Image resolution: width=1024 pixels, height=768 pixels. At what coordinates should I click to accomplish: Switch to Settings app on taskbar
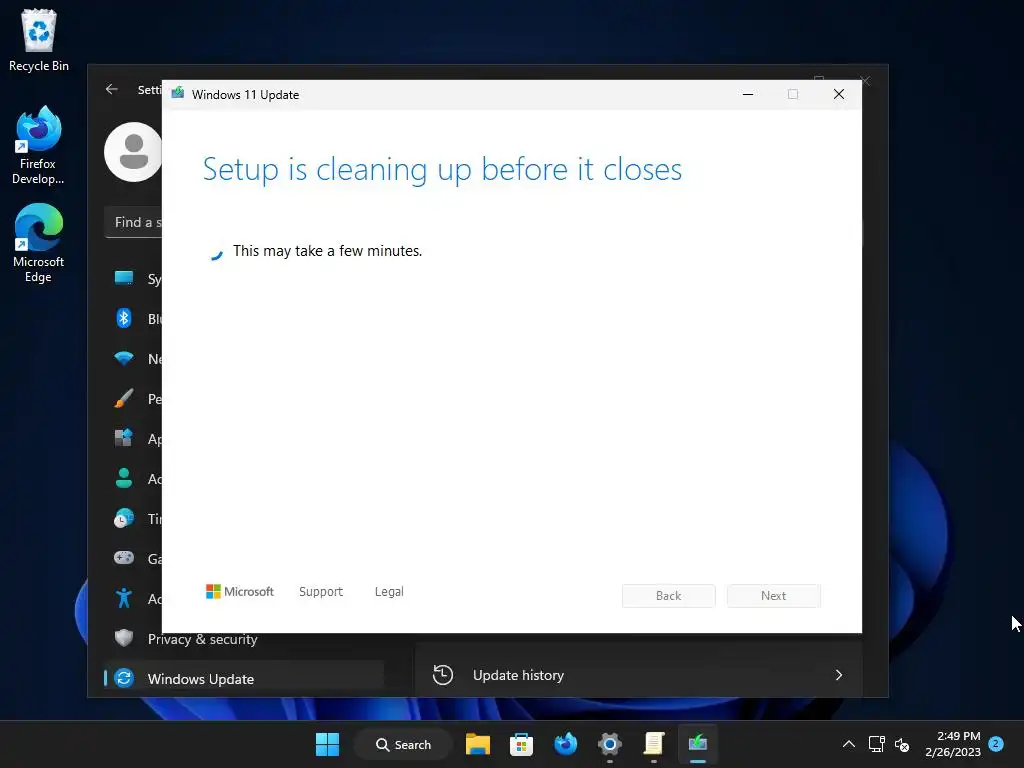[609, 744]
